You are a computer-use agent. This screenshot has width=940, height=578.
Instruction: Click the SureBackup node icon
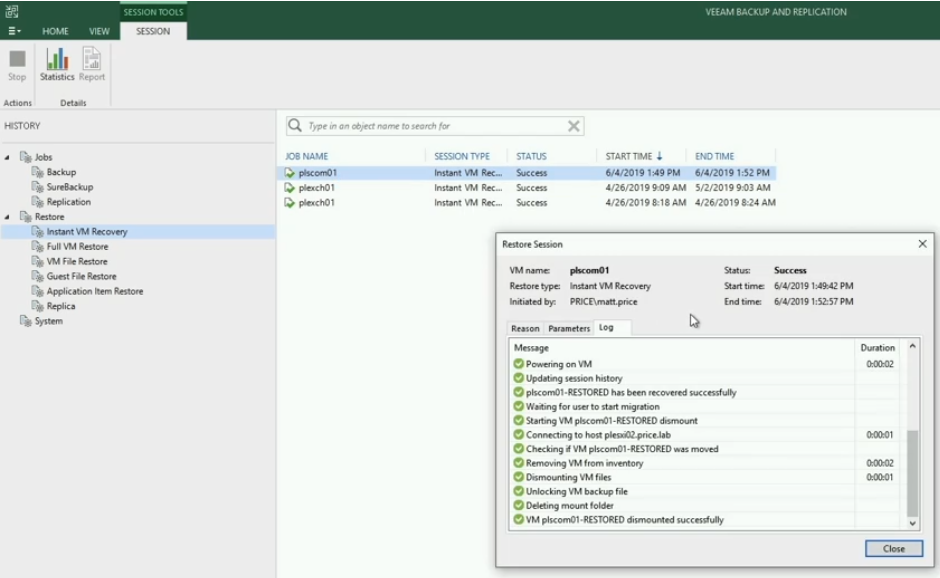(38, 187)
